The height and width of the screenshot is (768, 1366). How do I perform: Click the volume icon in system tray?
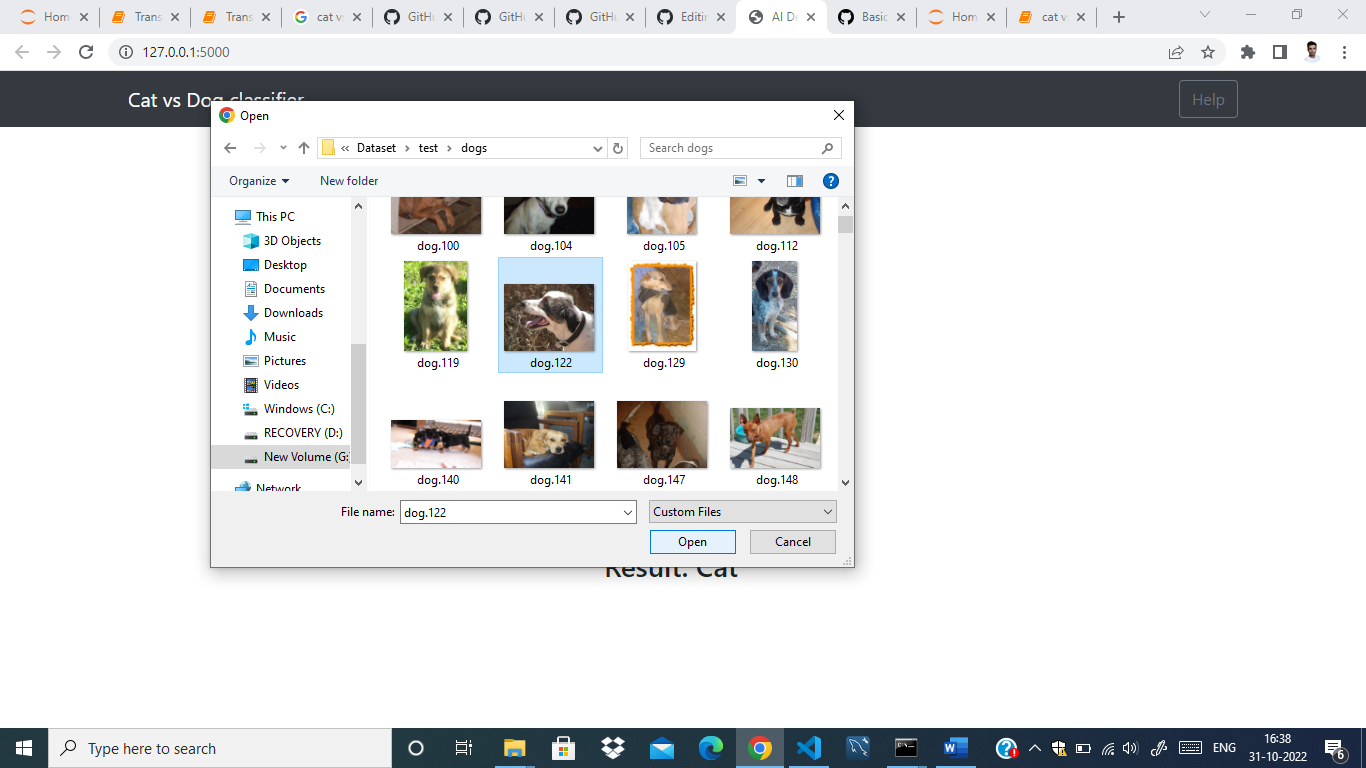tap(1131, 747)
